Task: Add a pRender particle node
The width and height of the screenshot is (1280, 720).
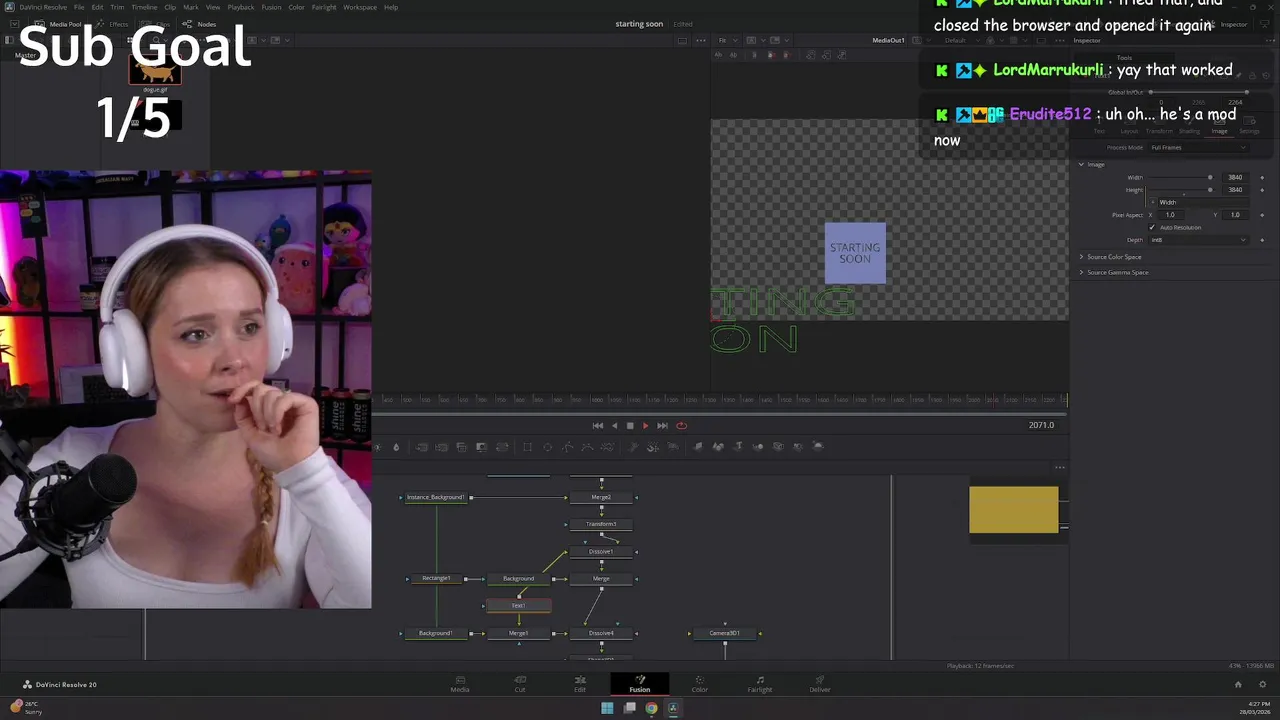Action: 673,447
